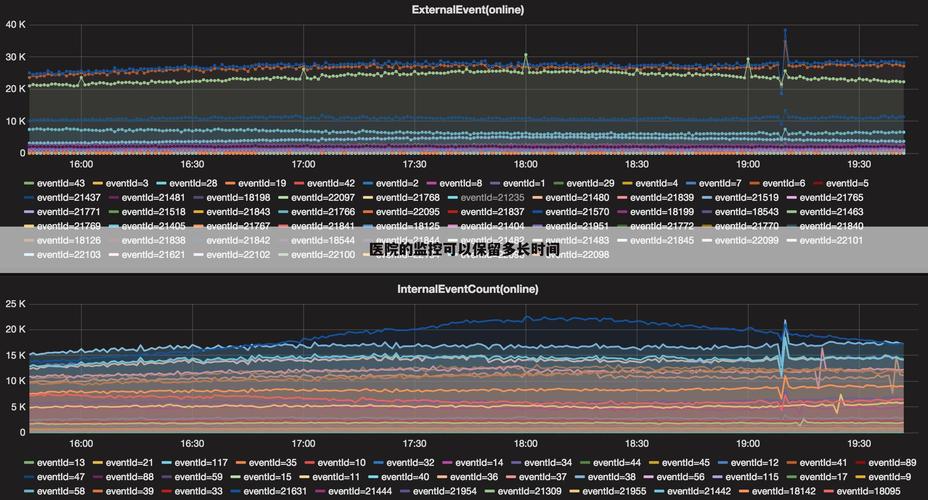Hide the eventId=21437 series
The height and width of the screenshot is (500, 928).
pyautogui.click(x=68, y=198)
